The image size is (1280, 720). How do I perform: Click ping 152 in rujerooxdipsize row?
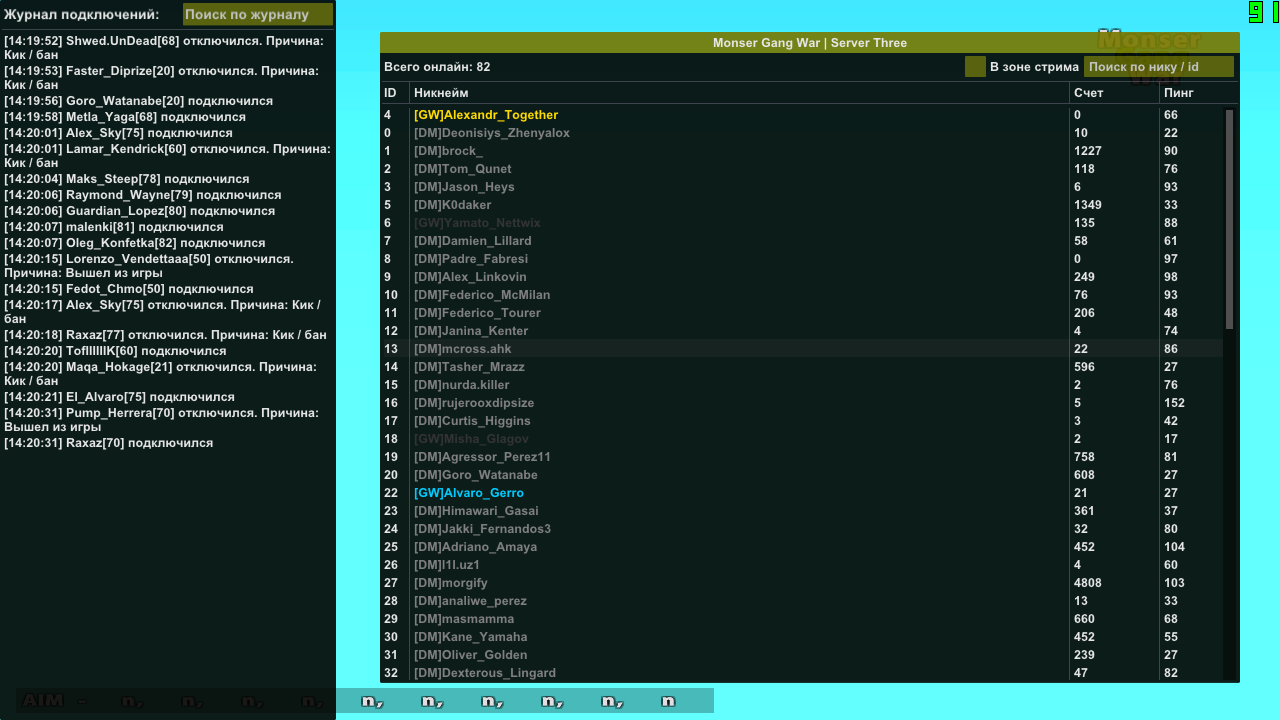coord(1174,403)
